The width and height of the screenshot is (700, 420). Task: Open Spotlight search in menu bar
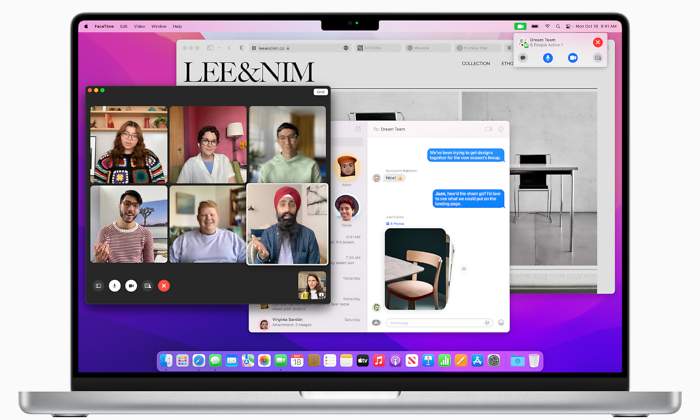click(558, 26)
